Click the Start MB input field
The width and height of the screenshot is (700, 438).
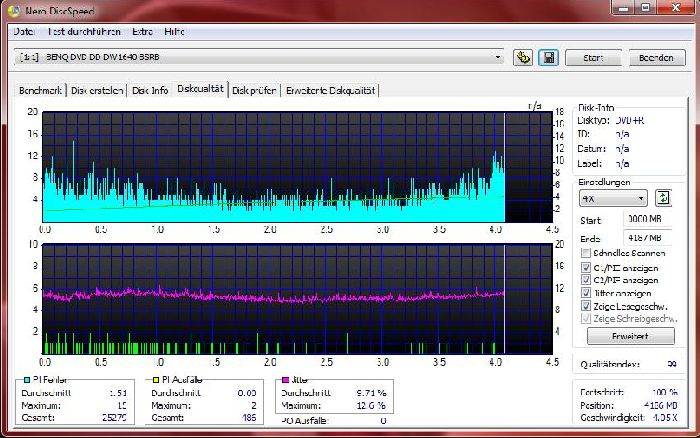[647, 219]
